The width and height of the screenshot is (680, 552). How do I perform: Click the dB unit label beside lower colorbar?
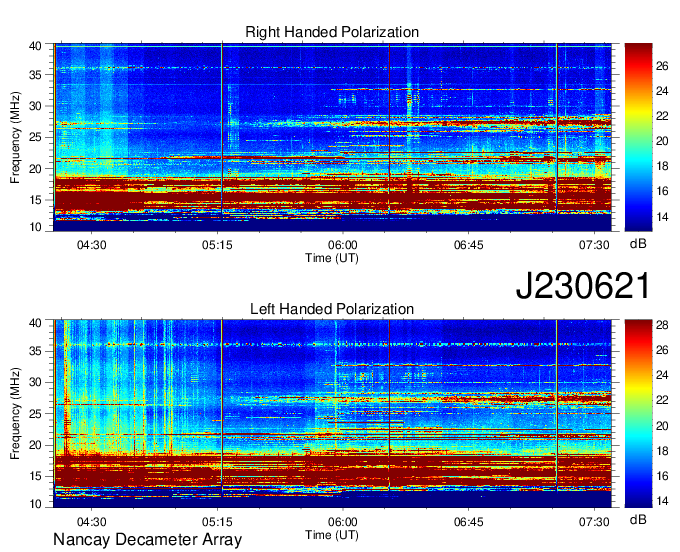[x=638, y=520]
